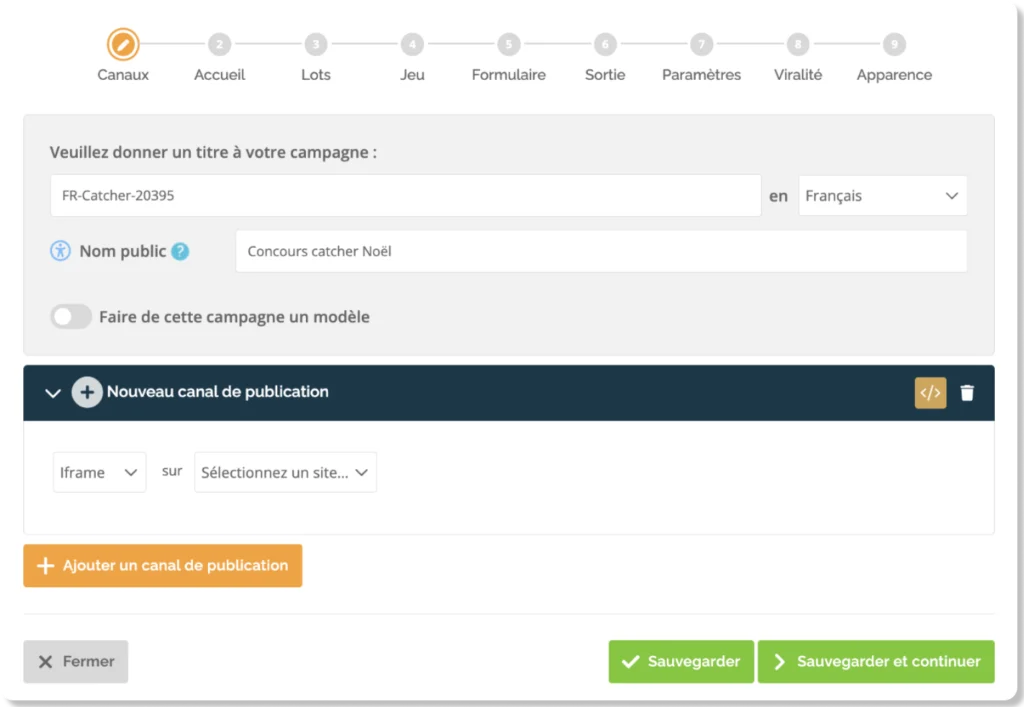Screen dimensions: 1024x707
Task: Click 'Ajouter un canal de publication' button
Action: 163,566
